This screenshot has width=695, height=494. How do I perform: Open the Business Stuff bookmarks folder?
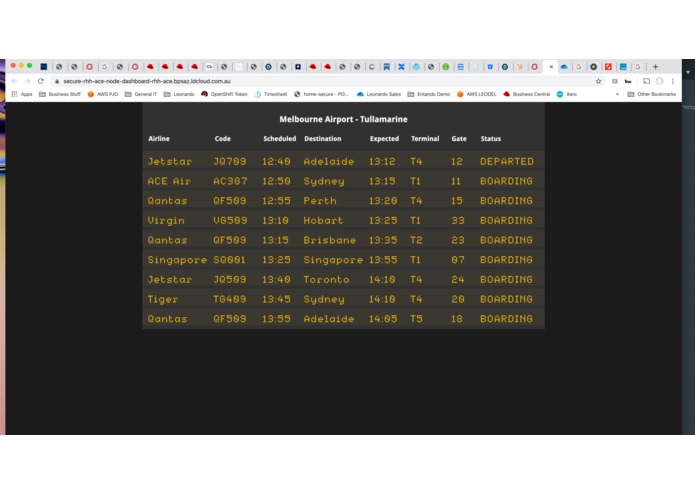(60, 94)
